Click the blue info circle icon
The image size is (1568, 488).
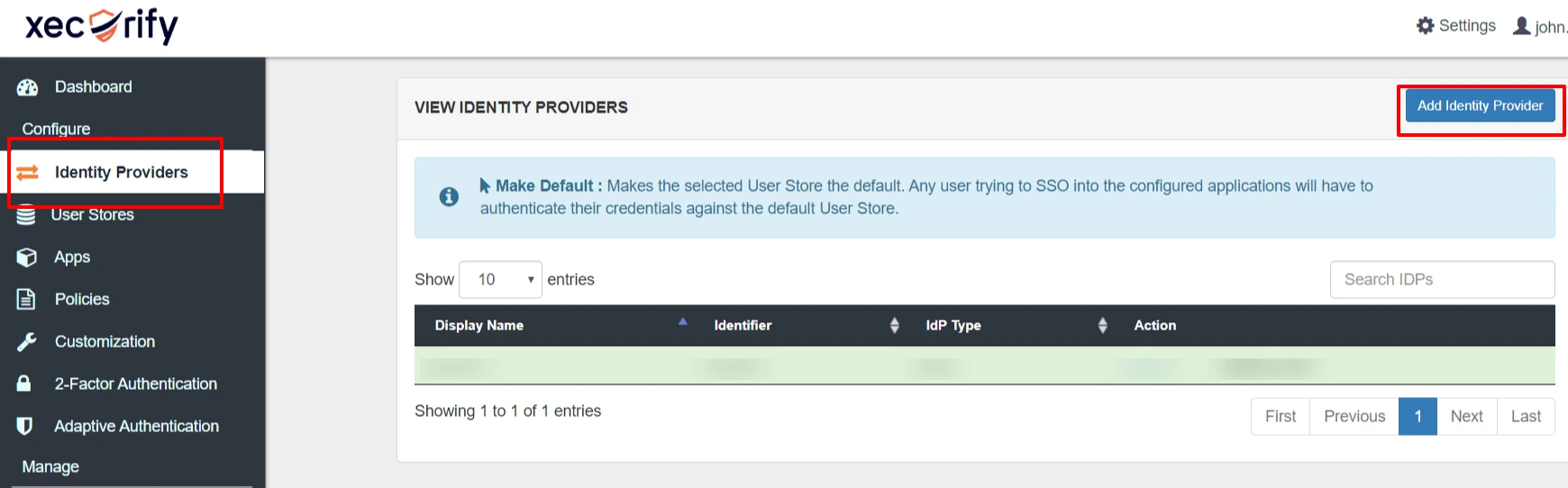[x=449, y=196]
